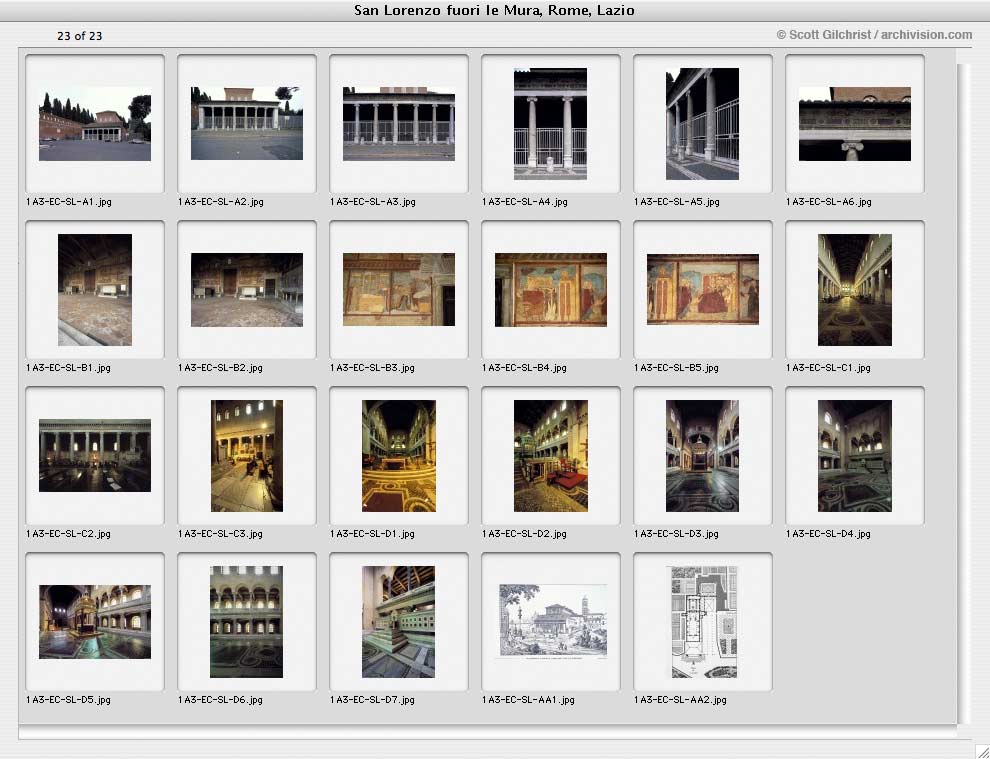
Task: Open the 1A3-EC-SL-A5.jpg thumbnail
Action: [703, 124]
